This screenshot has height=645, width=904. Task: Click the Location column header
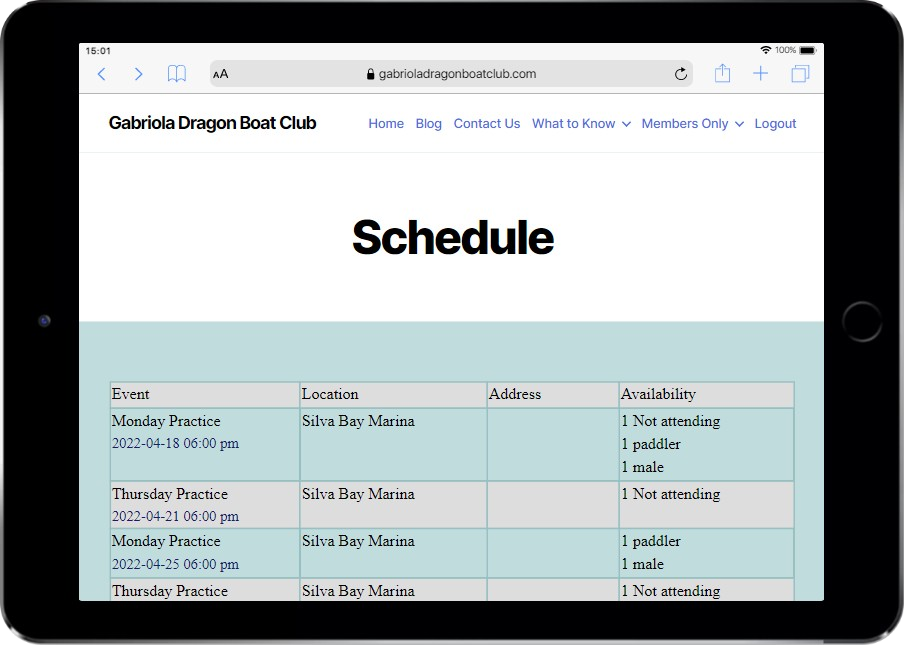pos(330,394)
